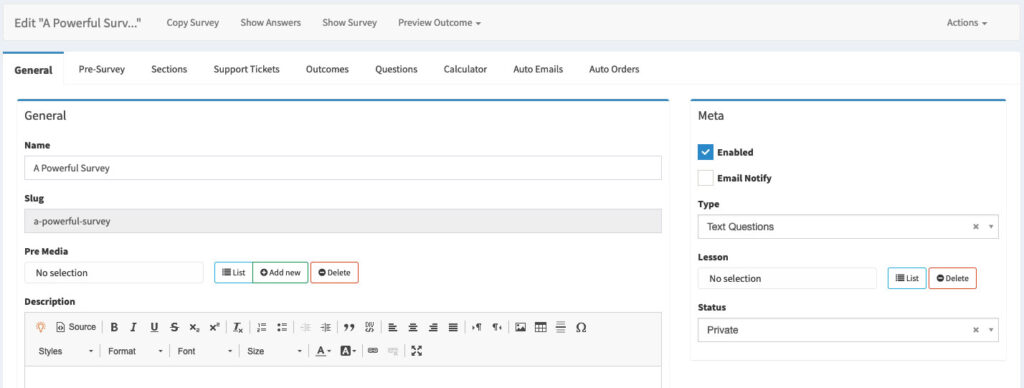Insert an image in the description

(x=520, y=327)
